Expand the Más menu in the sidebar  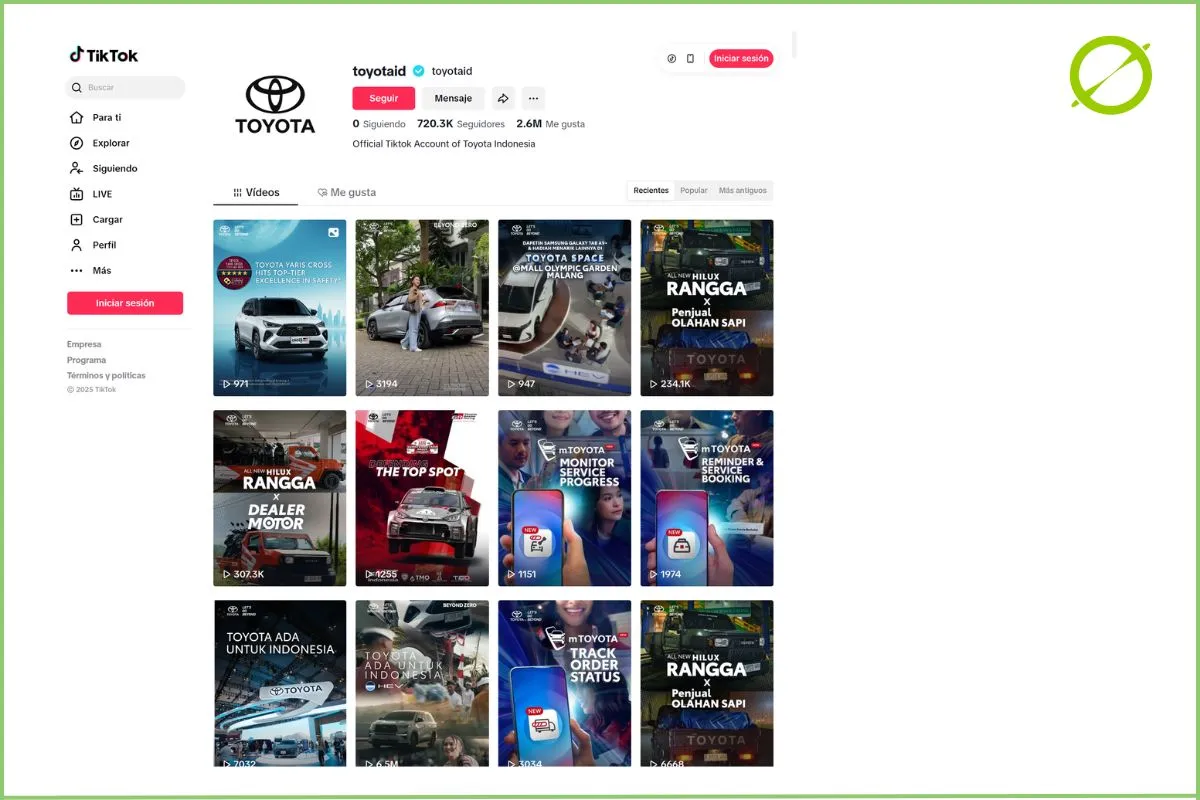coord(101,271)
